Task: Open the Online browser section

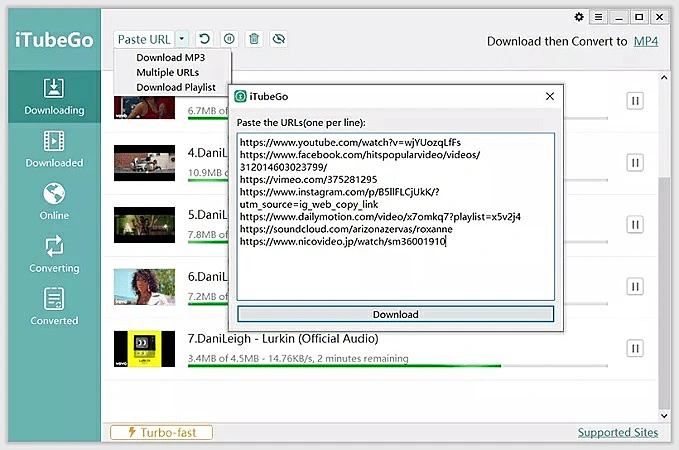Action: click(x=54, y=202)
